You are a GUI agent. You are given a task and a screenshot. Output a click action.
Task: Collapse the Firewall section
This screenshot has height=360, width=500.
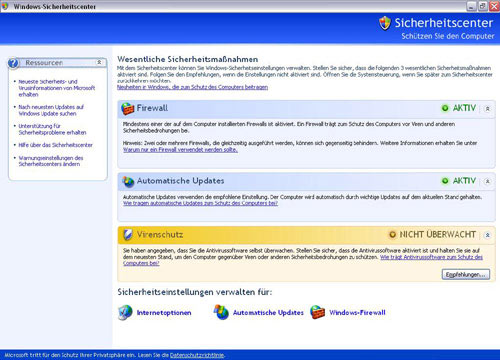click(x=487, y=109)
